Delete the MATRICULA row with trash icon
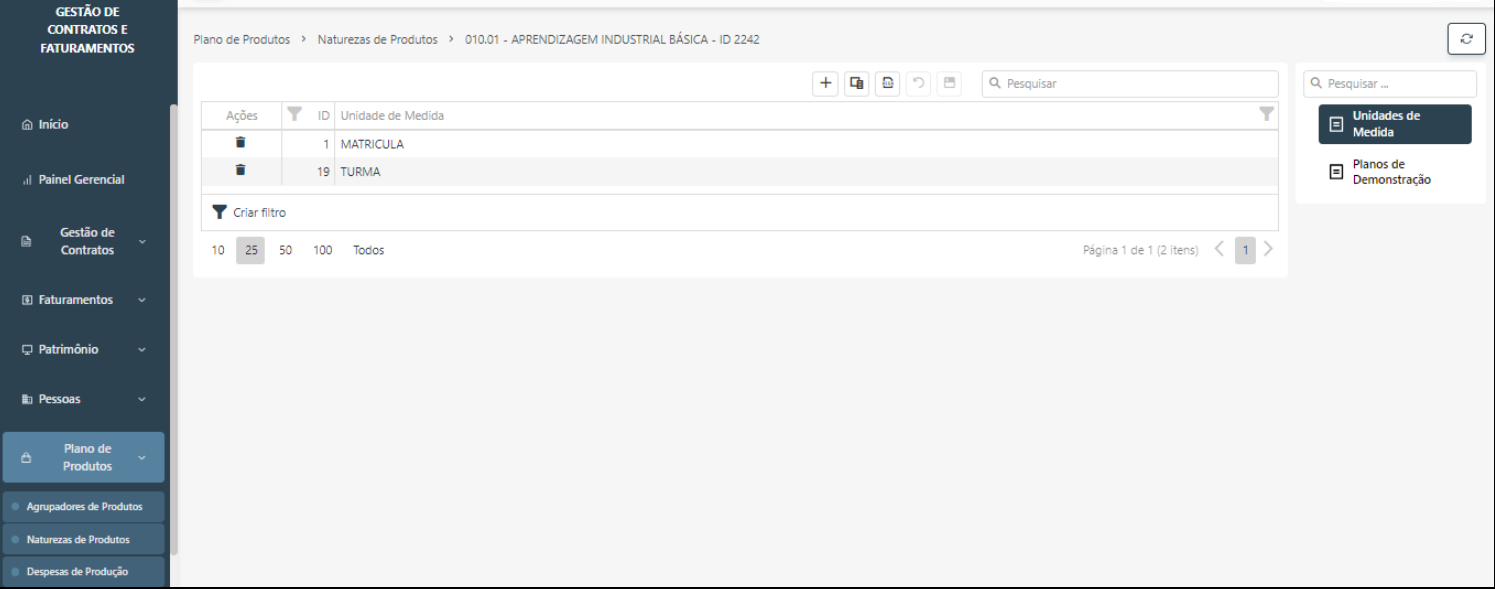Viewport: 1495px width, 589px height. [x=241, y=143]
